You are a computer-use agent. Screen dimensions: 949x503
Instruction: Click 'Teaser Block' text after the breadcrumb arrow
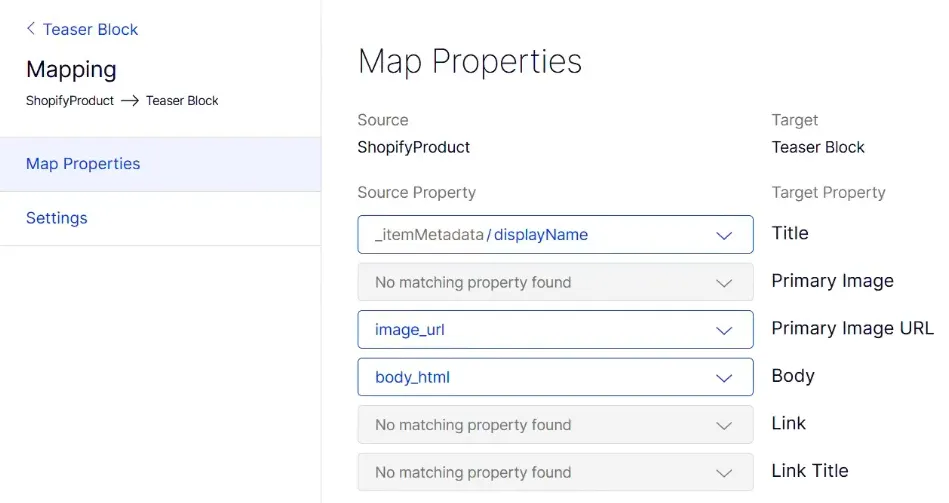coord(182,100)
